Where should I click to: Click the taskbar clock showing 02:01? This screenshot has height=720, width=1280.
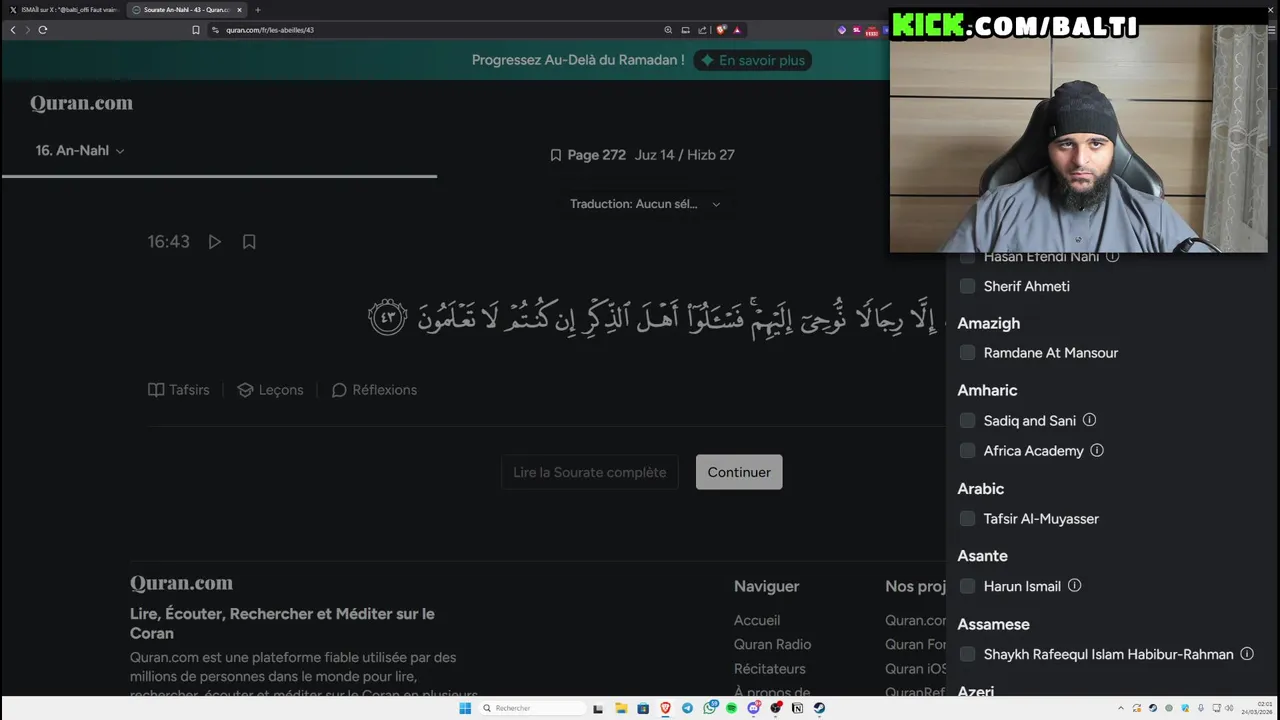1258,708
